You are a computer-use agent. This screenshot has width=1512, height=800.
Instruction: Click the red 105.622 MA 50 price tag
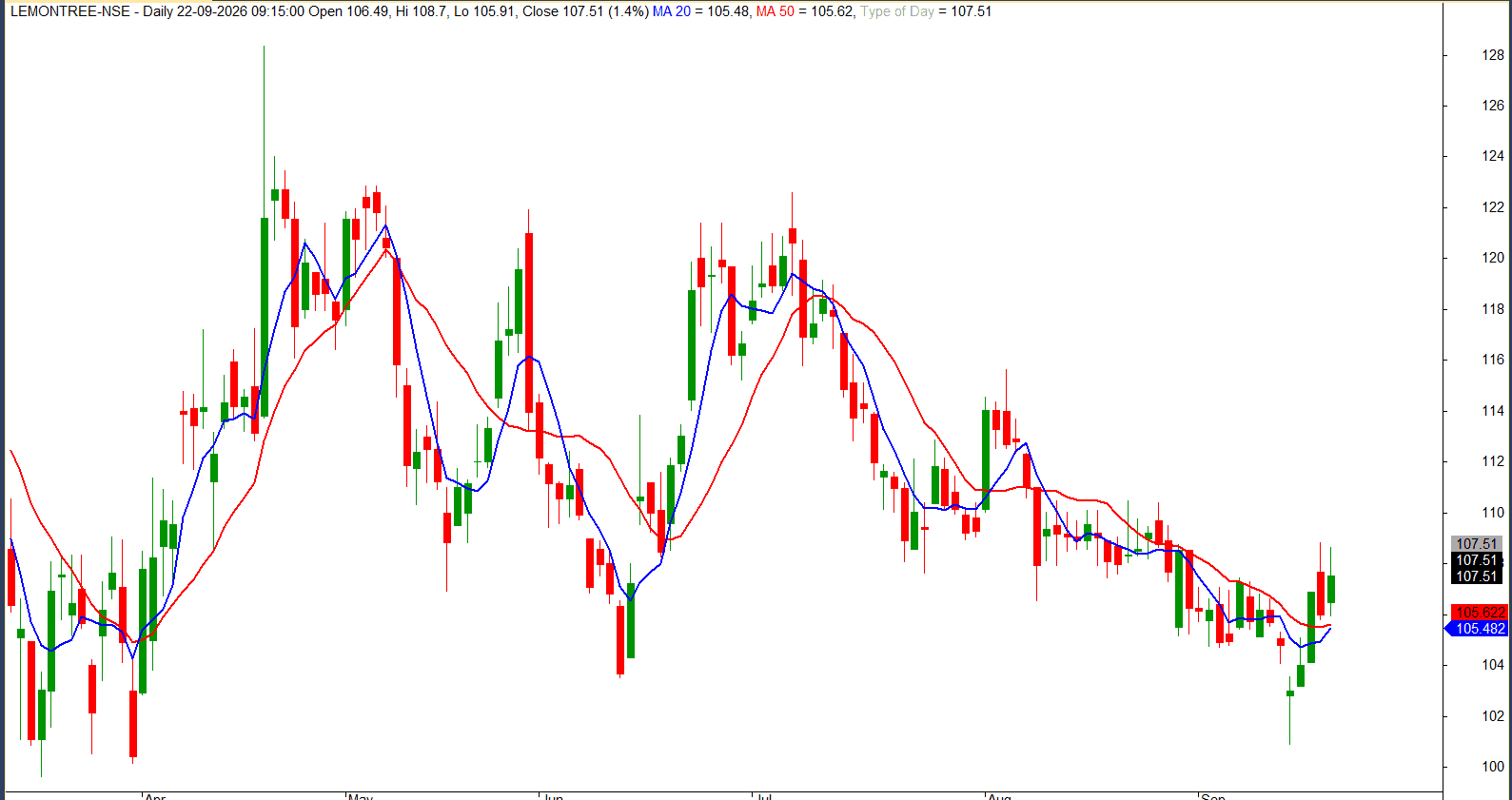pyautogui.click(x=1480, y=613)
